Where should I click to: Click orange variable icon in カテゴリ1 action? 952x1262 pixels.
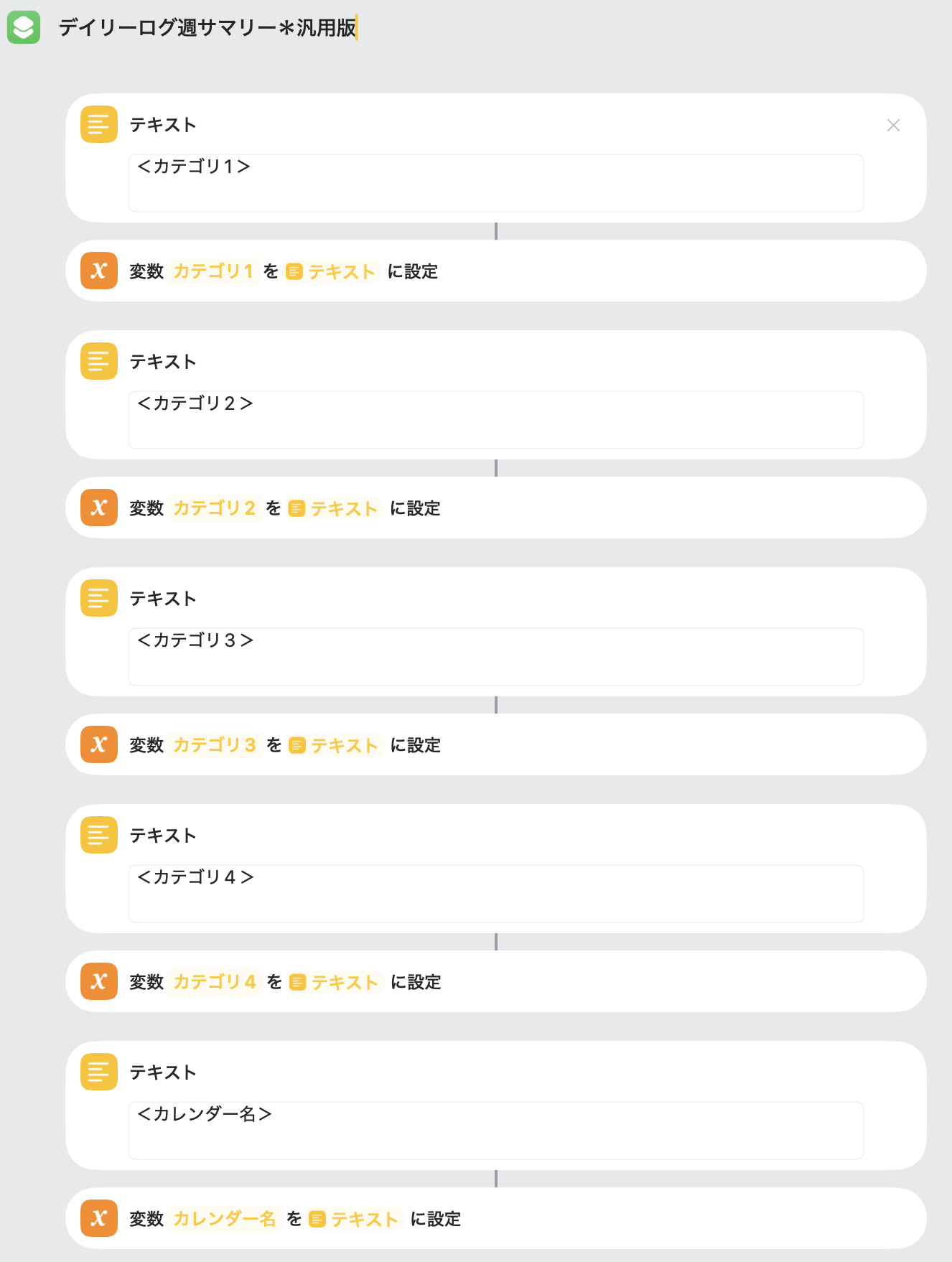(x=99, y=271)
